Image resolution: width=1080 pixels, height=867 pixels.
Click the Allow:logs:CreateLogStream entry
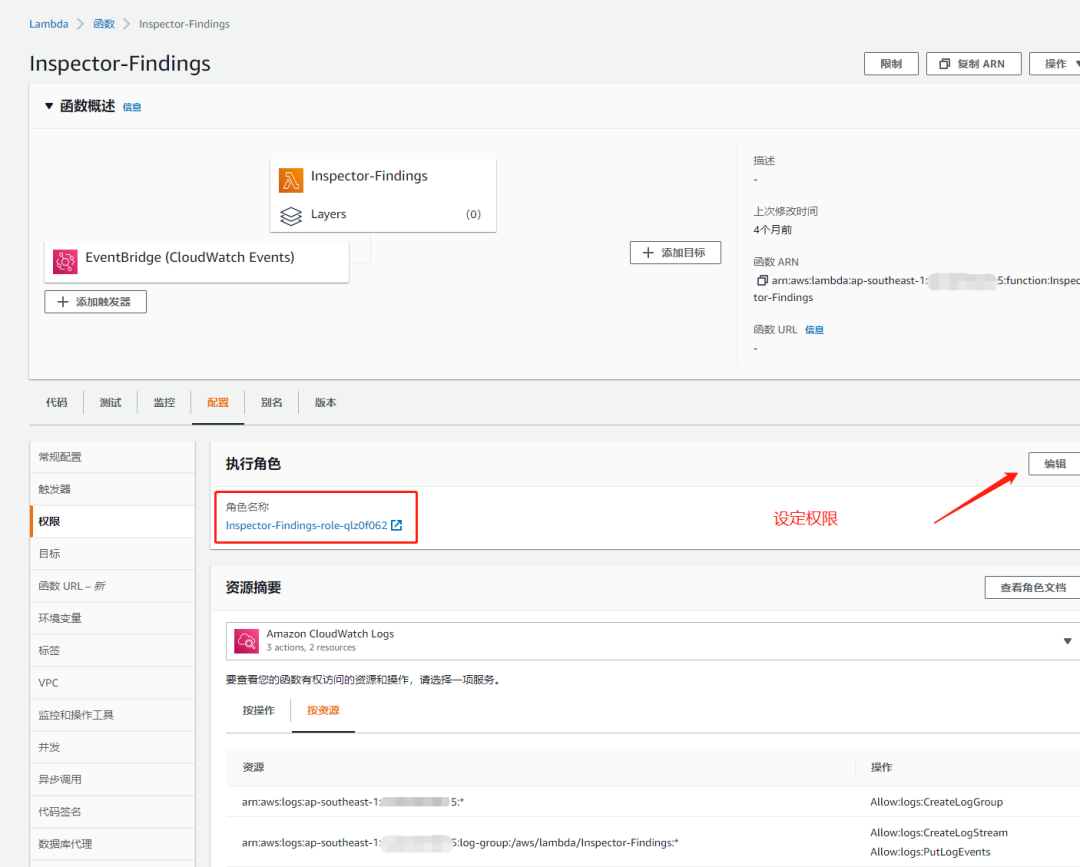[939, 833]
